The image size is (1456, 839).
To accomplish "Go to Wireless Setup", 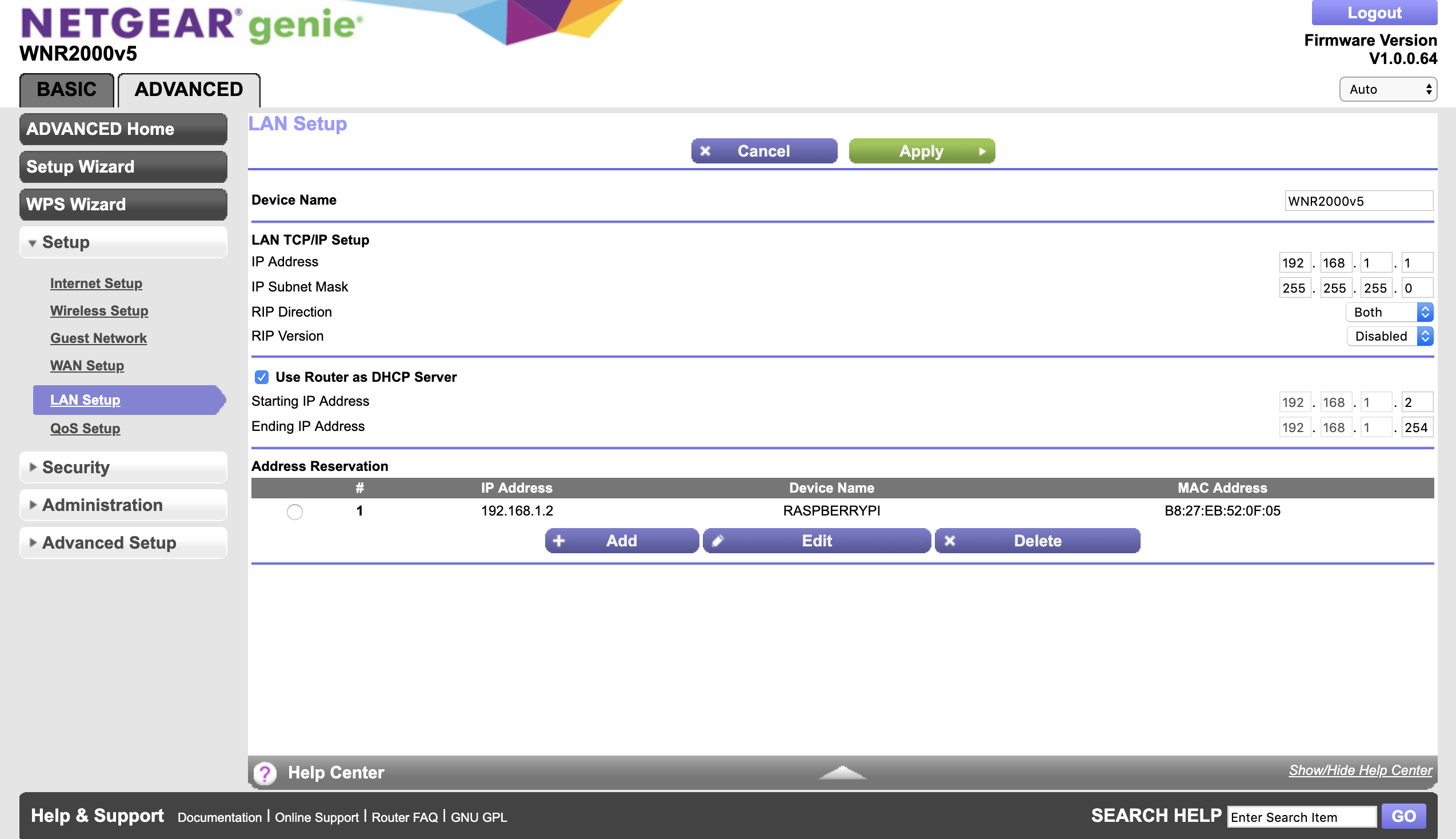I will click(99, 310).
